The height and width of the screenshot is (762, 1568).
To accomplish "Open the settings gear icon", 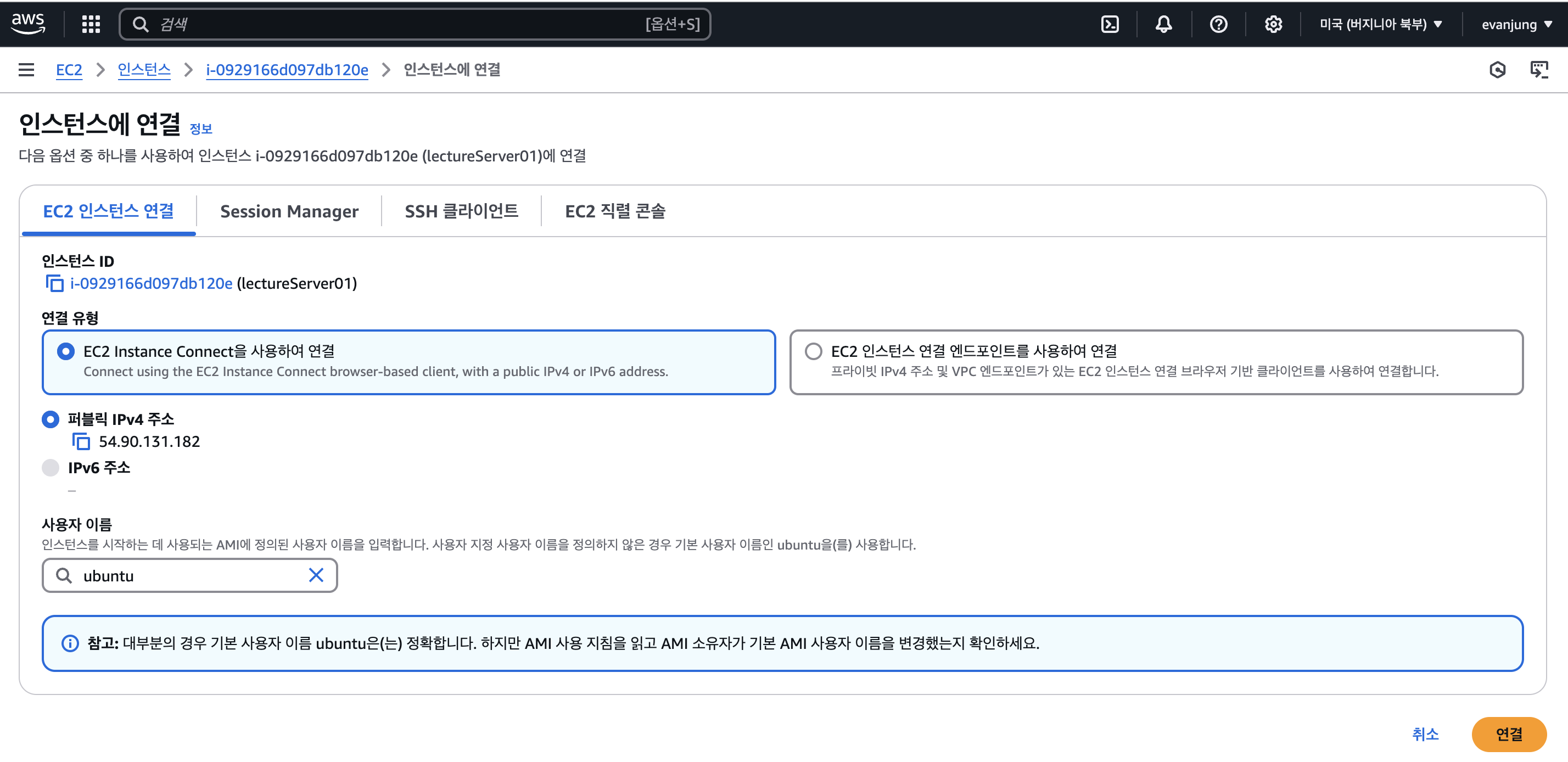I will tap(1273, 24).
